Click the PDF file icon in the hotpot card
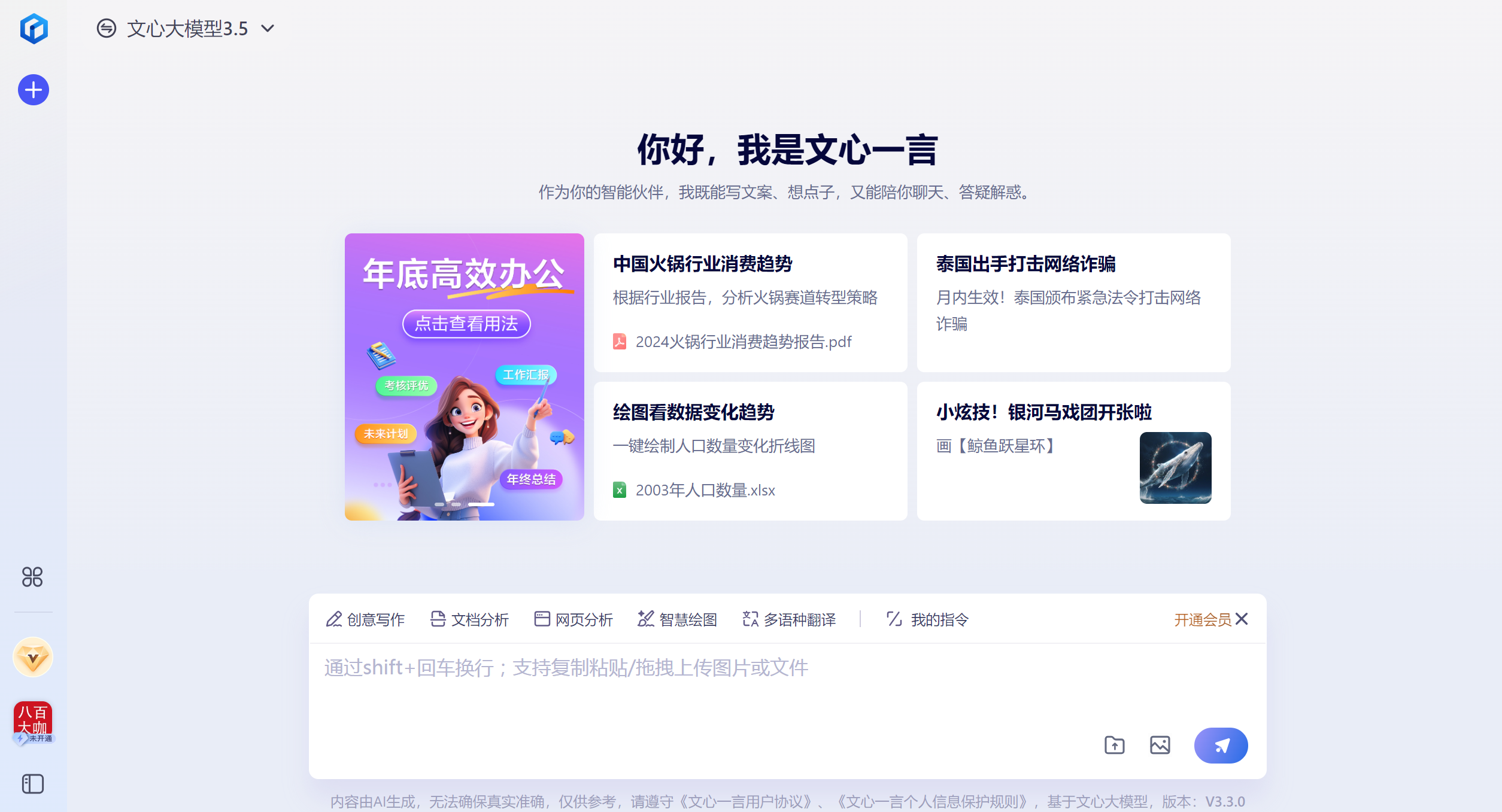 point(620,342)
